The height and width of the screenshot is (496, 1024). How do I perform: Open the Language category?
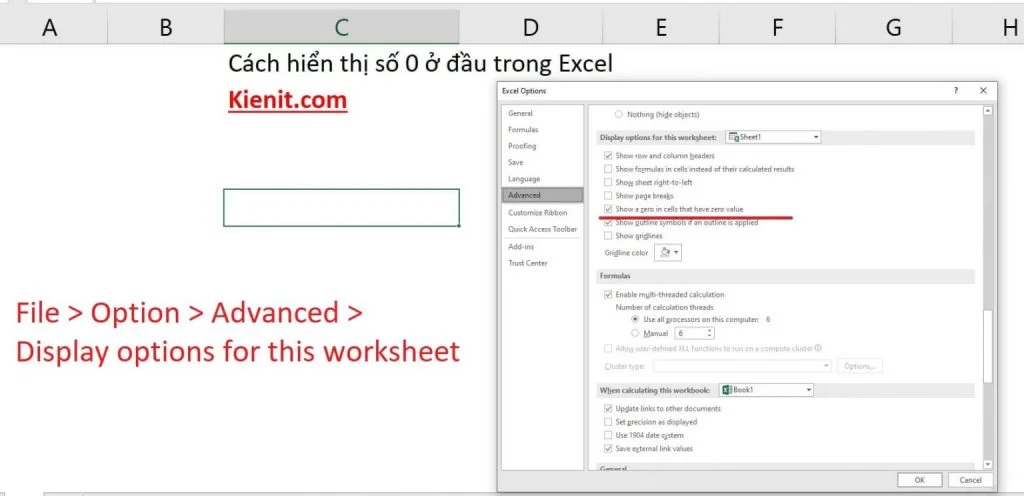[524, 179]
